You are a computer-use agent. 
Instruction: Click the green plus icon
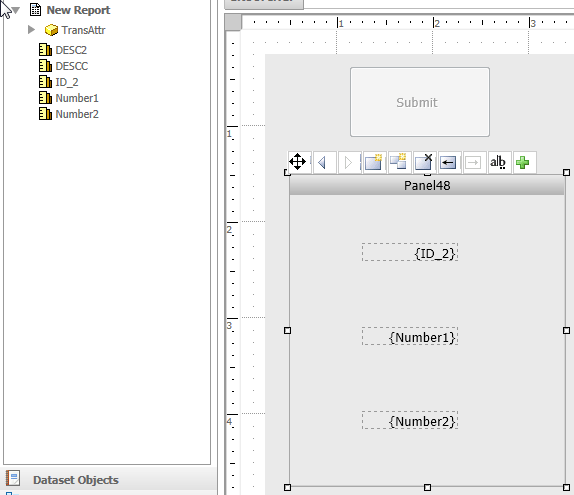click(x=523, y=162)
